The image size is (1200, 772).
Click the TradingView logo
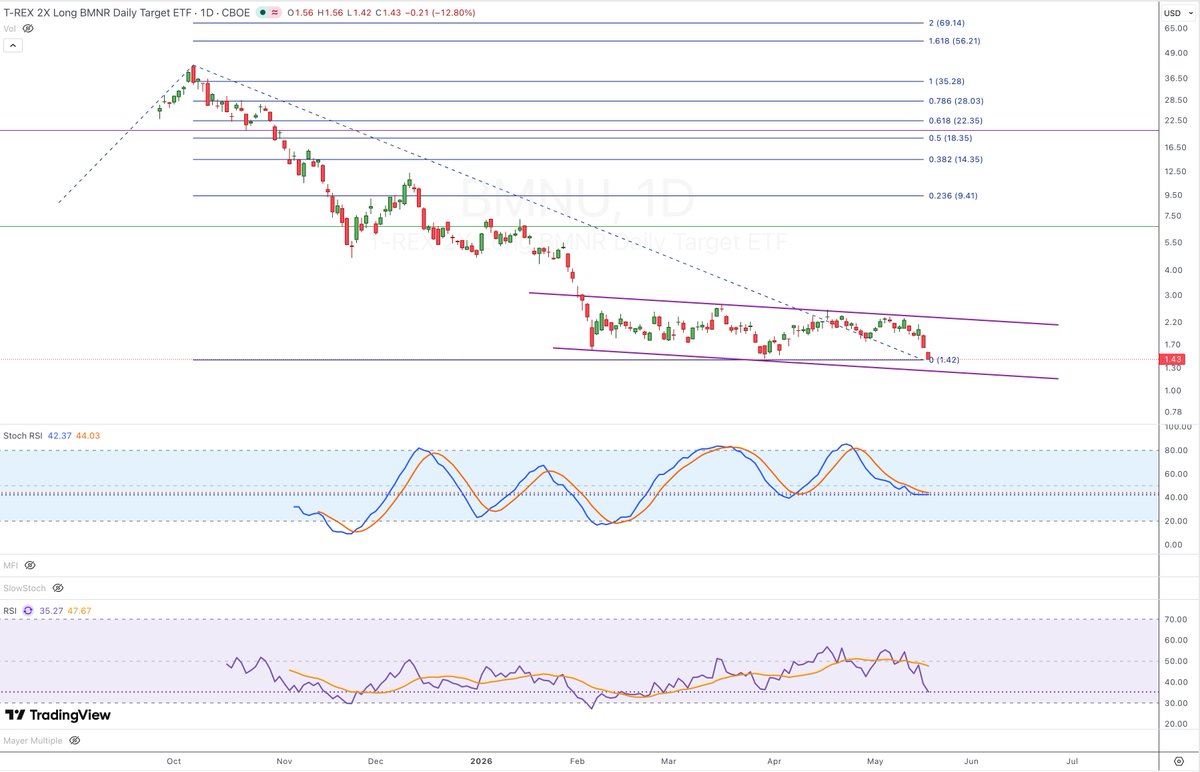point(58,715)
